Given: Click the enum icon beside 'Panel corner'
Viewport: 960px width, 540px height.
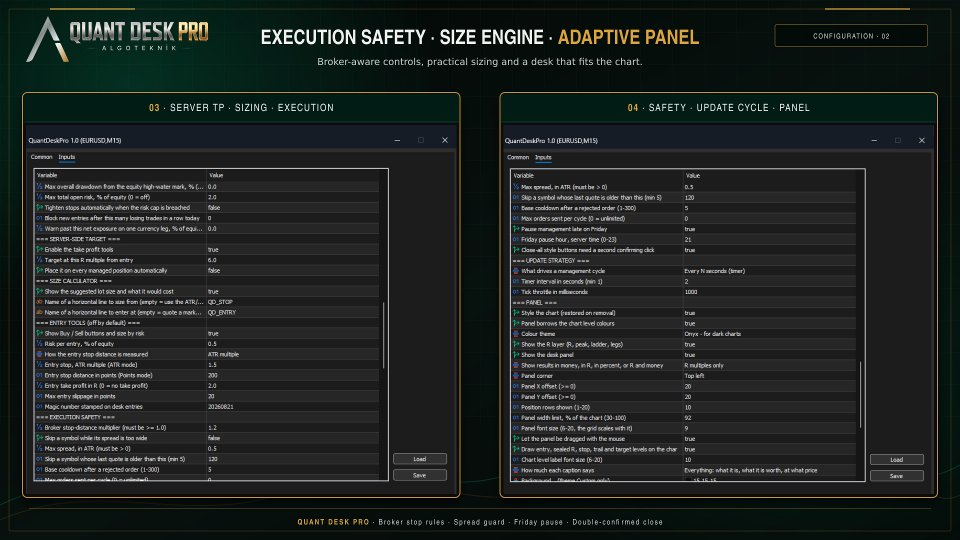Looking at the screenshot, I should 516,376.
